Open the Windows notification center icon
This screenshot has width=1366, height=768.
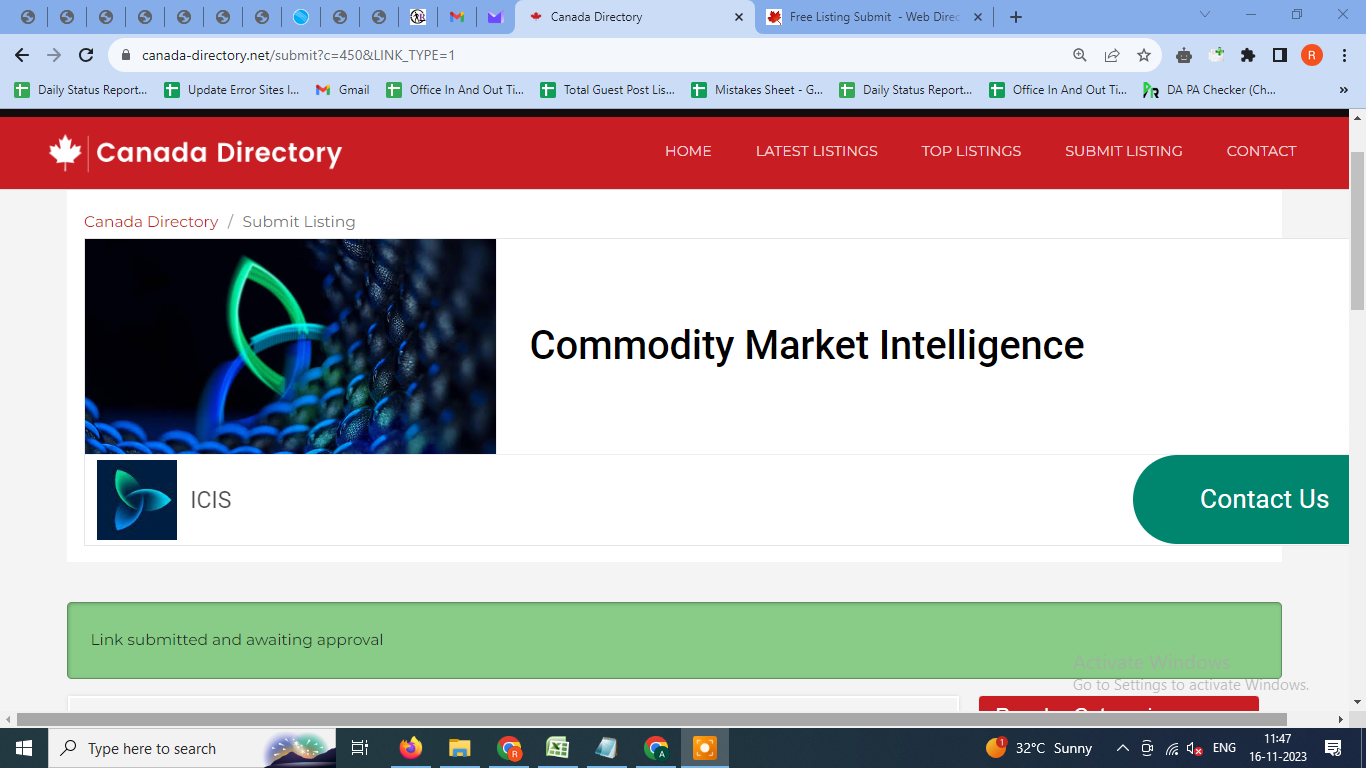[x=1333, y=748]
